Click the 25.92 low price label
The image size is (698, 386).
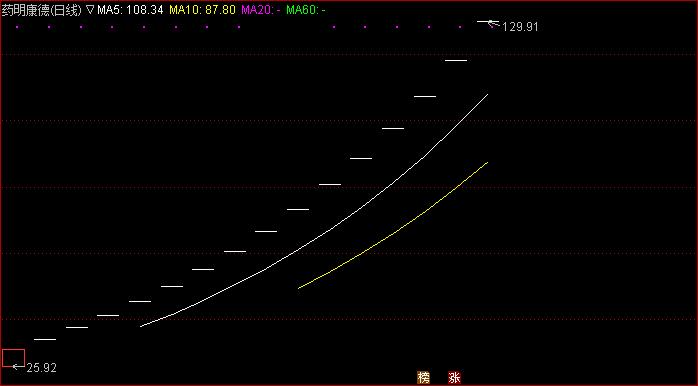tap(42, 368)
